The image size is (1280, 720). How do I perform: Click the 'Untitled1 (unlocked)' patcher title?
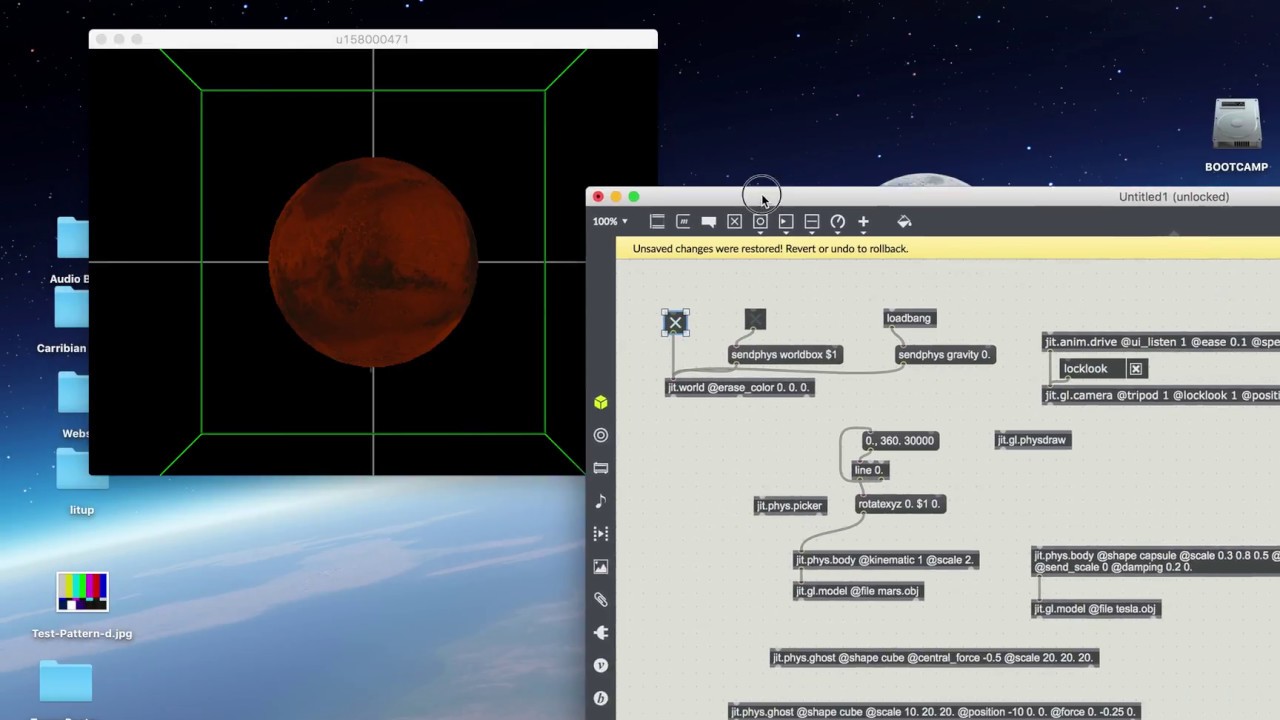click(x=1174, y=197)
